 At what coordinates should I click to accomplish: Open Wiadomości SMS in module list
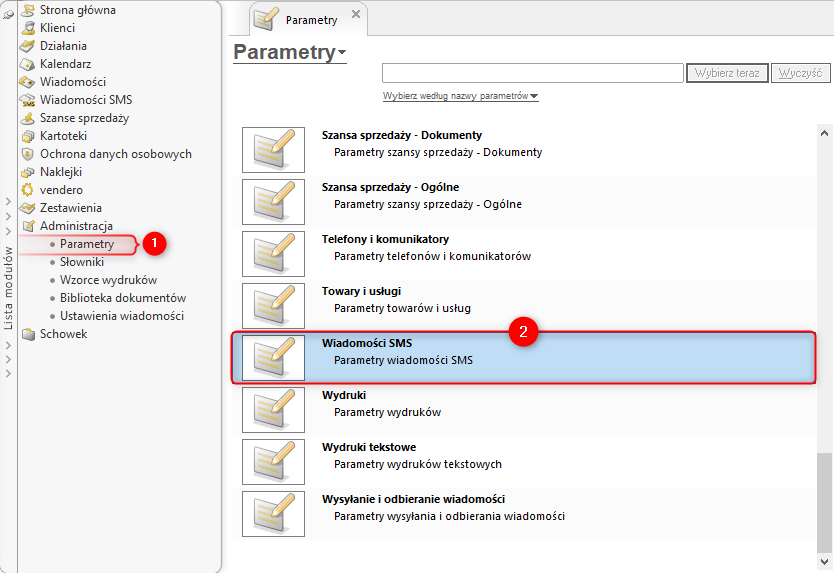(85, 100)
